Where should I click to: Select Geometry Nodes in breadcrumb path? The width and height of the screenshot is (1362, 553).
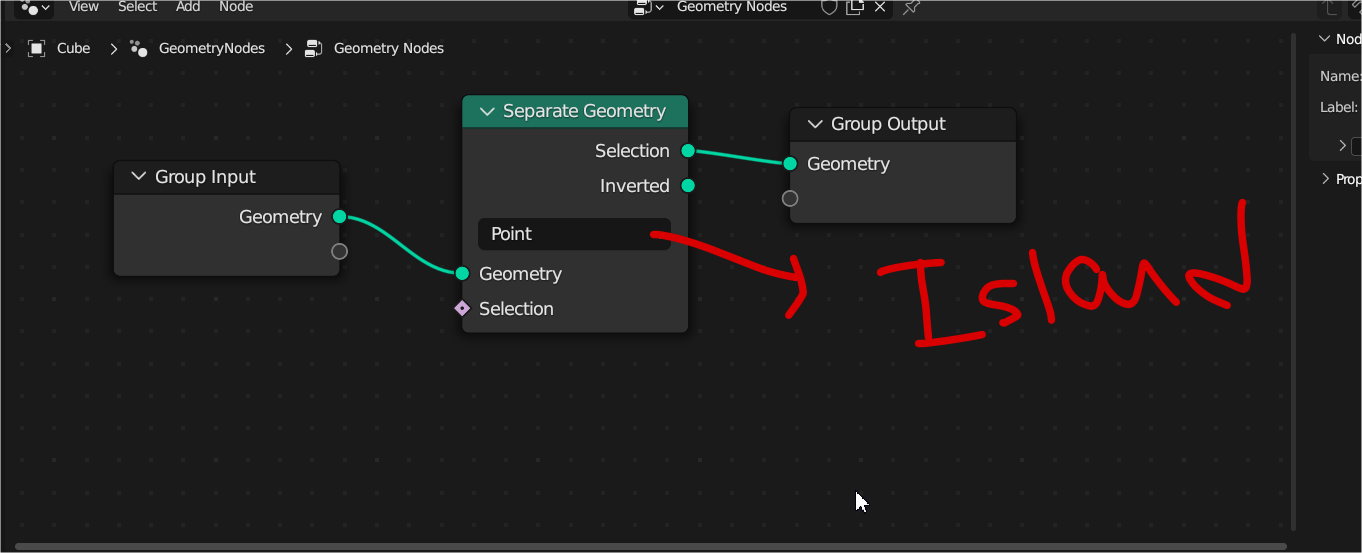[389, 48]
